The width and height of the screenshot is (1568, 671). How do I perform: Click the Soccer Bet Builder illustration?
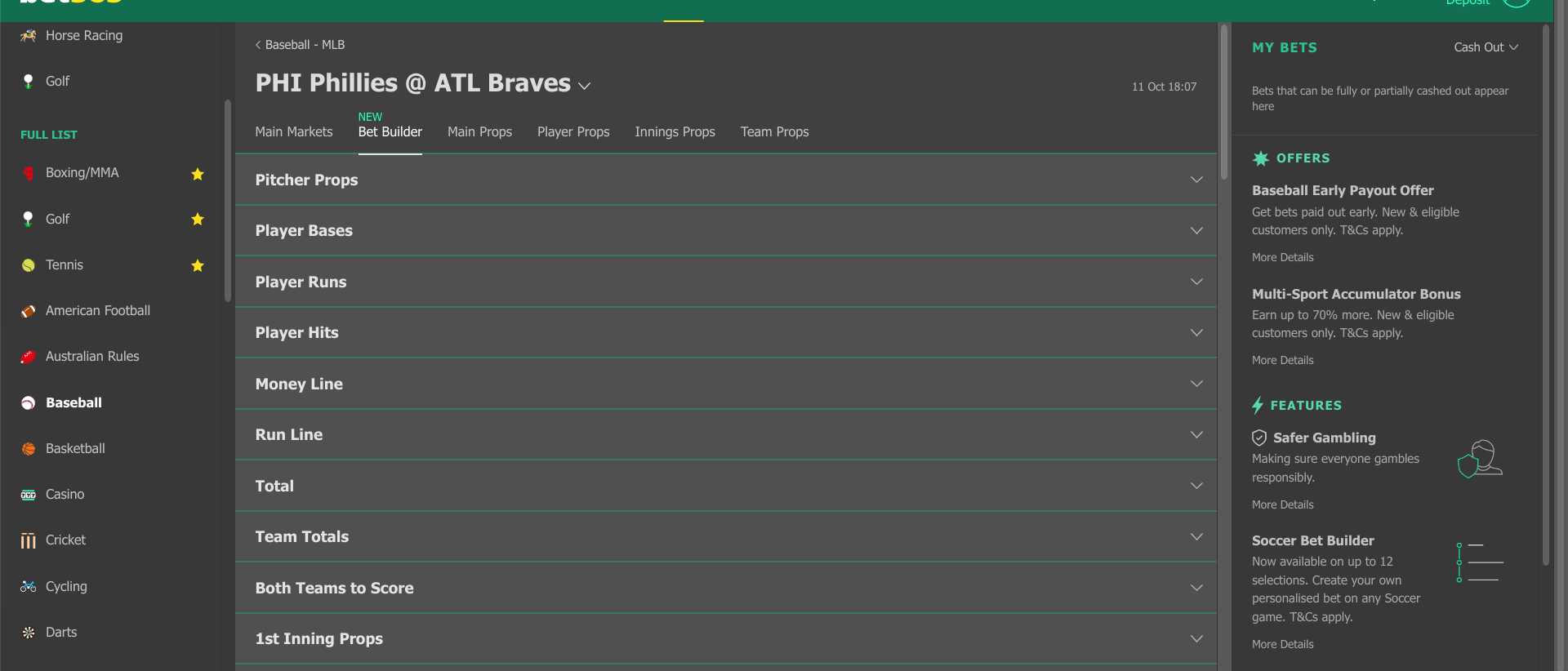tap(1480, 562)
